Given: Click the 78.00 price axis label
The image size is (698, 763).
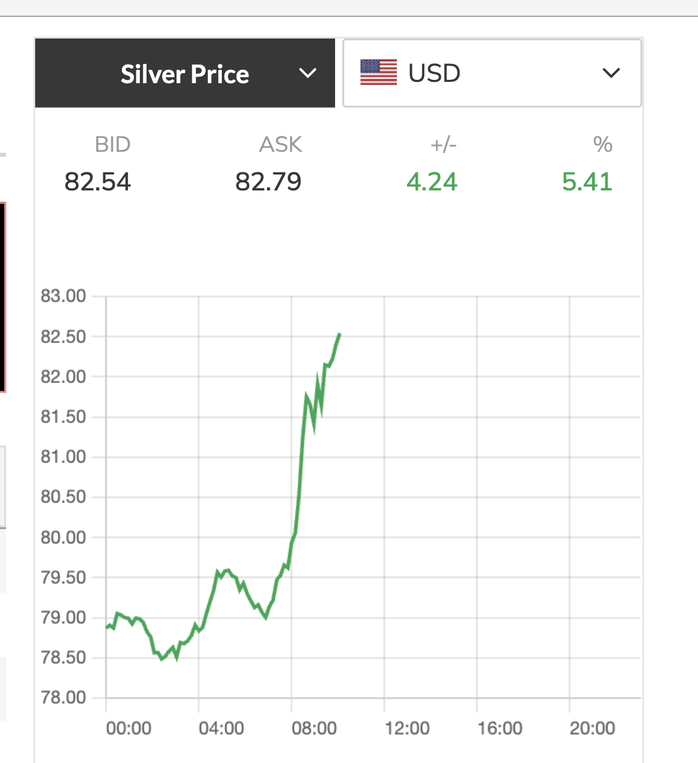Looking at the screenshot, I should [x=64, y=698].
